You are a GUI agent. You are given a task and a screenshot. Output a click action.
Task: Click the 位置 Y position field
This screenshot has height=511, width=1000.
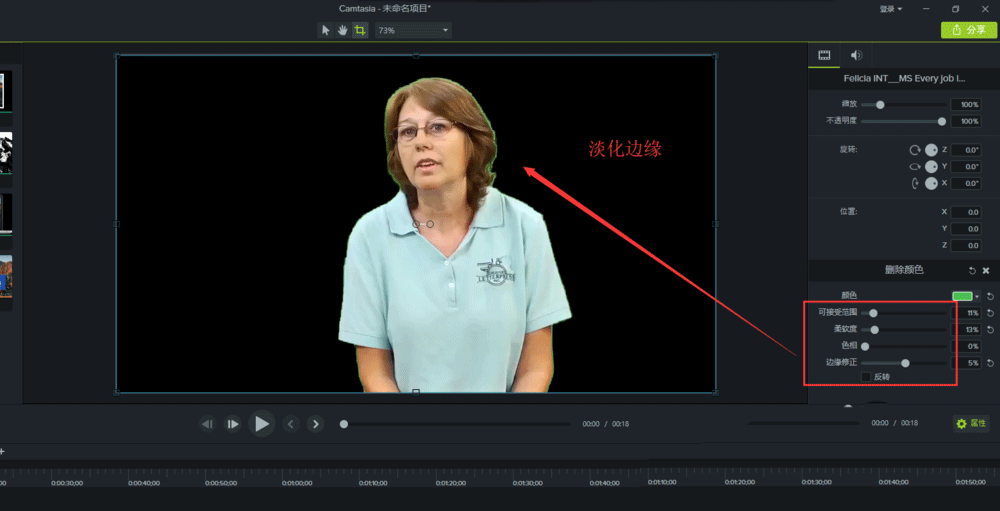tap(966, 228)
